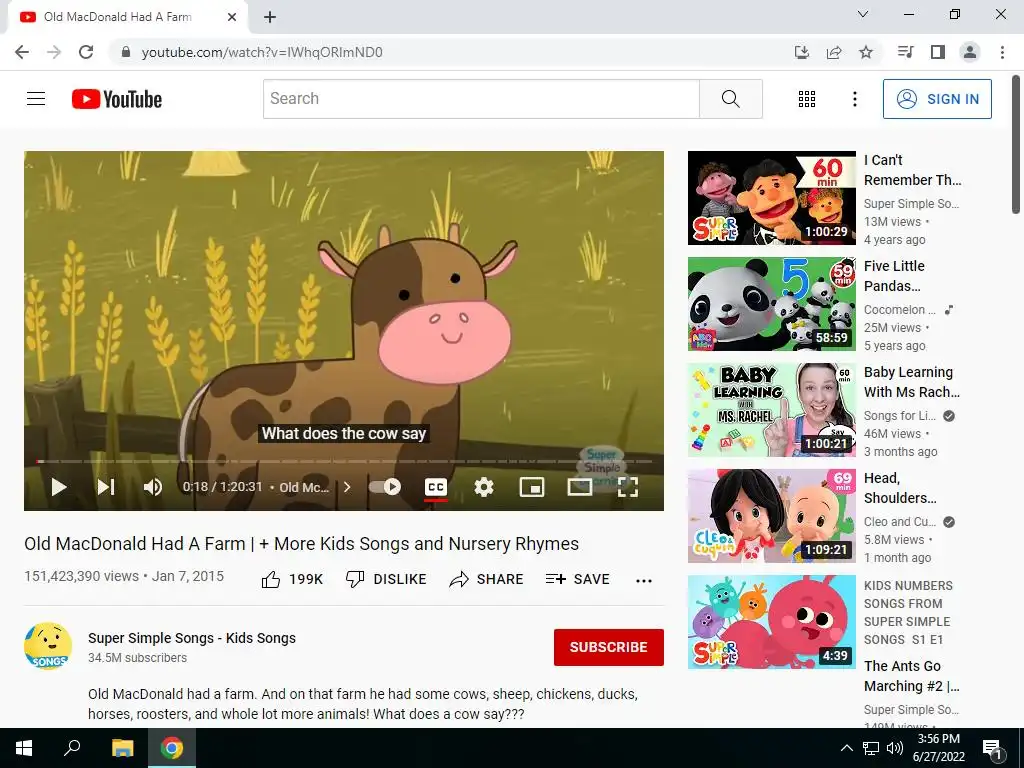Turn off autoplay toggle
This screenshot has height=768, width=1024.
[x=385, y=487]
